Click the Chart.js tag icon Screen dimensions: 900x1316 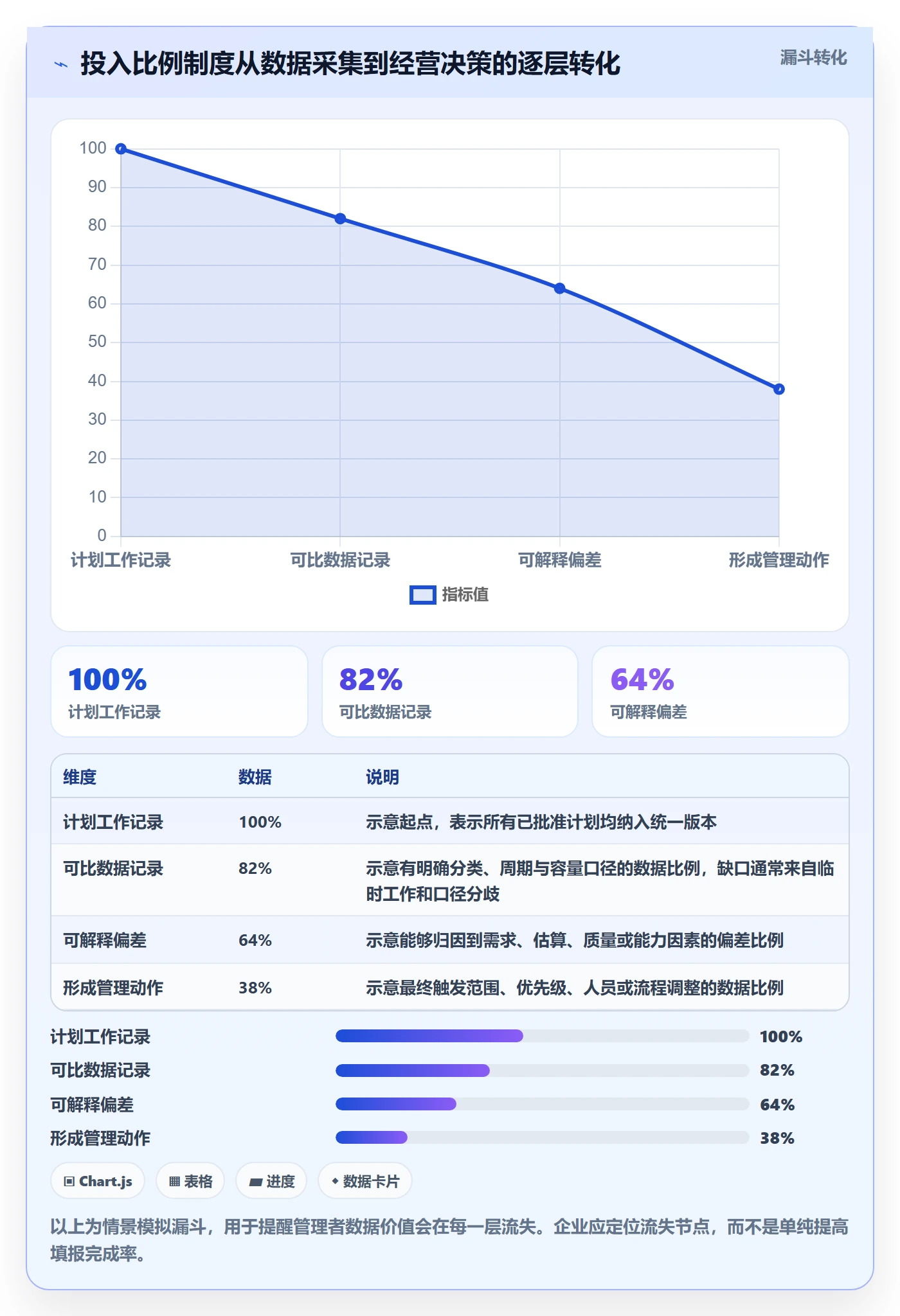tap(69, 1182)
